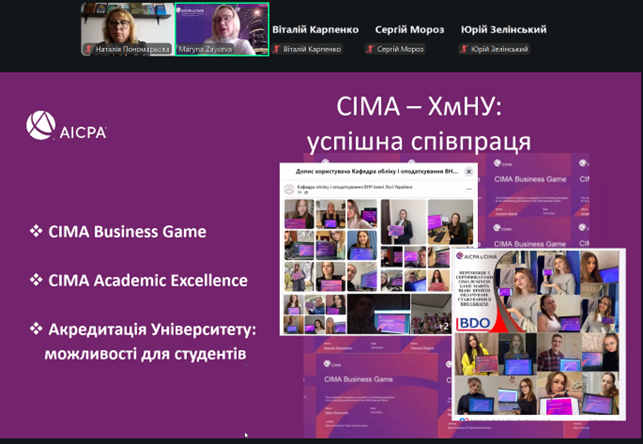Image resolution: width=643 pixels, height=444 pixels.
Task: Click the 'CIMA Academic Excellence' bullet text
Action: (147, 280)
